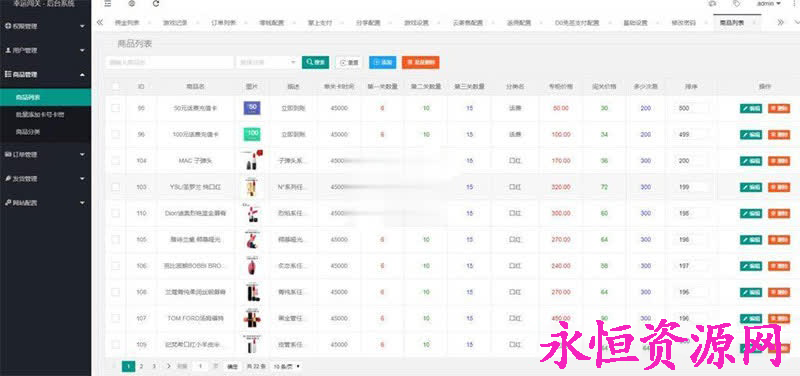
Task: Click the round icon beside the refresh icon
Action: click(x=132, y=4)
